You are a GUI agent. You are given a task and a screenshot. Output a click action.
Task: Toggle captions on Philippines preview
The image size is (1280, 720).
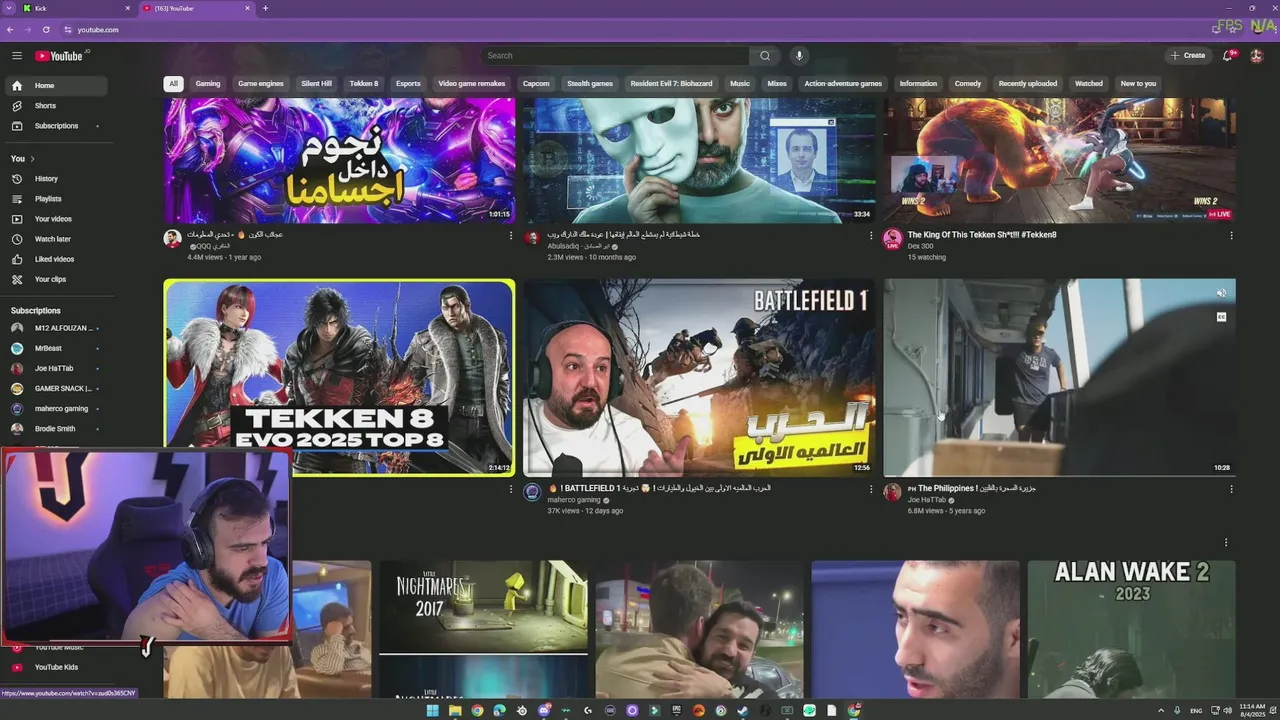1221,317
